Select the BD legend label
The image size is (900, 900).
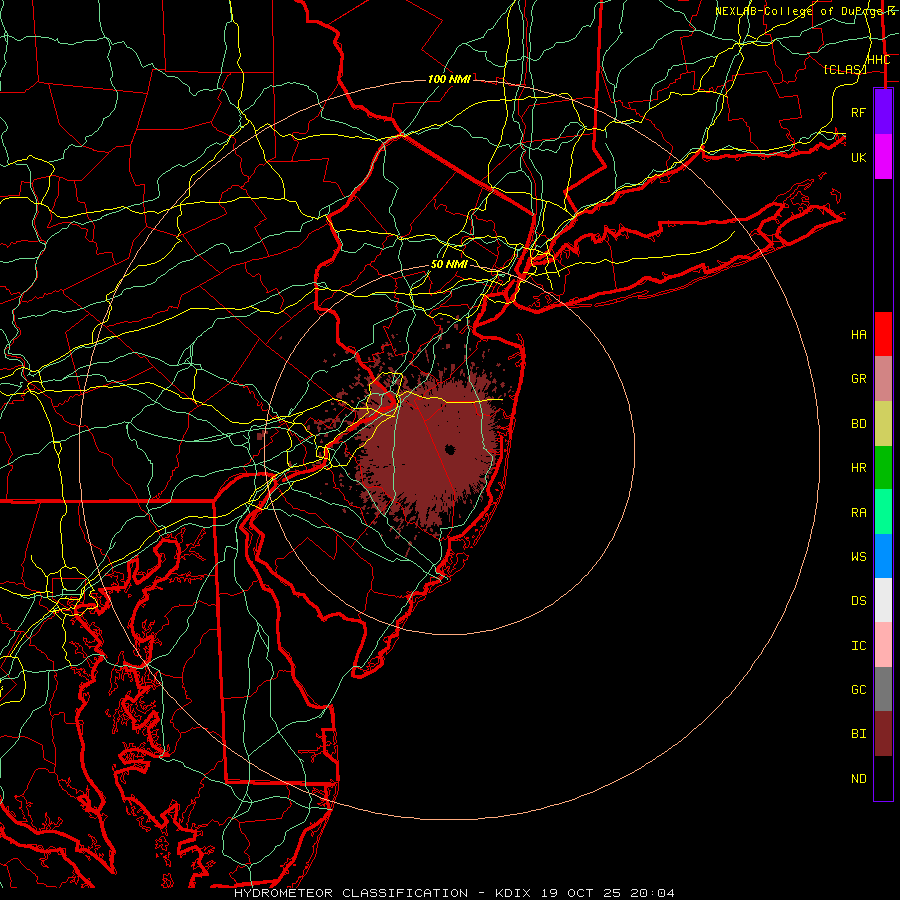click(858, 423)
